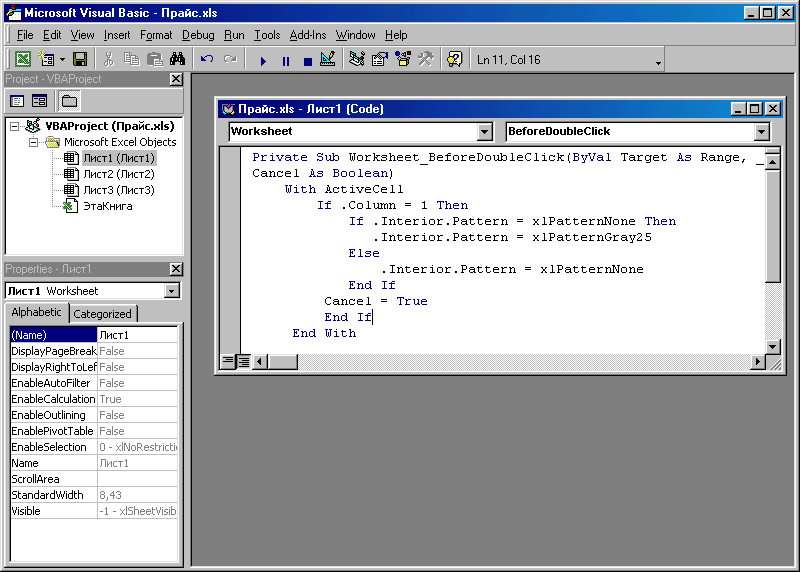Open the Tools menu
This screenshot has height=572, width=800.
tap(267, 35)
